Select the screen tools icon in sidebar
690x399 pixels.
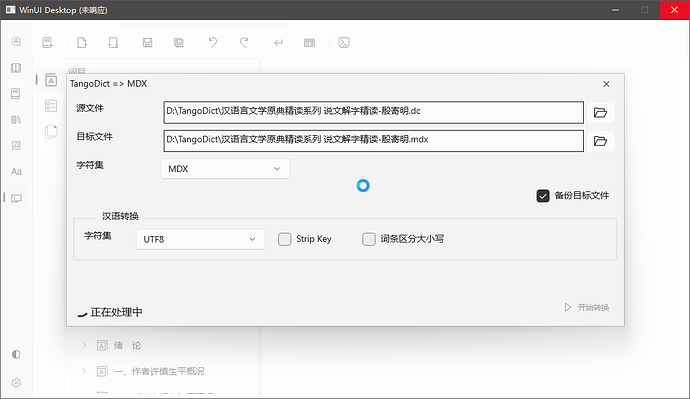16,198
